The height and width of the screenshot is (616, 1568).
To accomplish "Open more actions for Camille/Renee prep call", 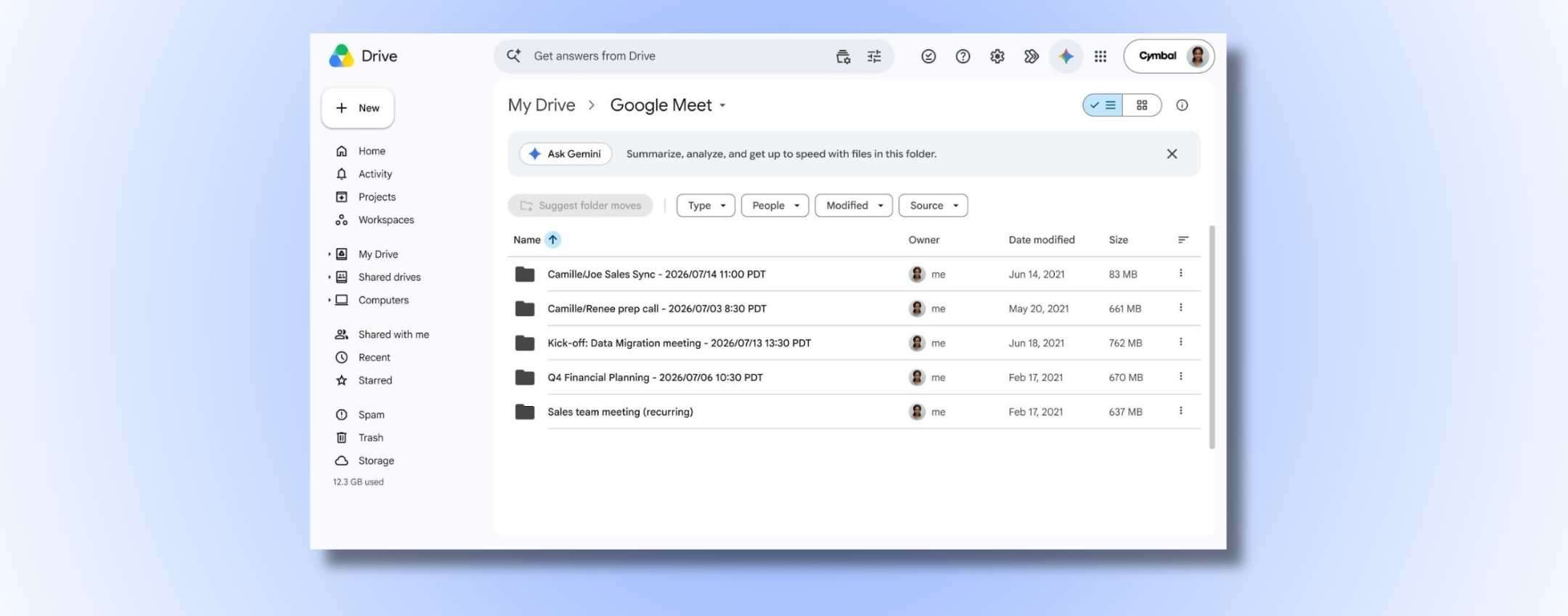I will pos(1181,308).
